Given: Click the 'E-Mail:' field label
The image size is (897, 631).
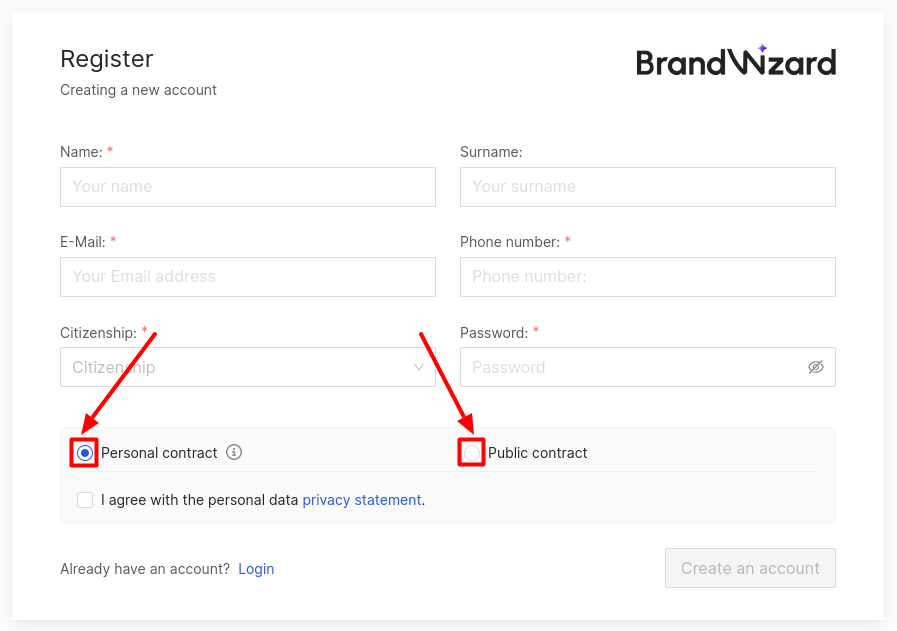Looking at the screenshot, I should click(83, 242).
